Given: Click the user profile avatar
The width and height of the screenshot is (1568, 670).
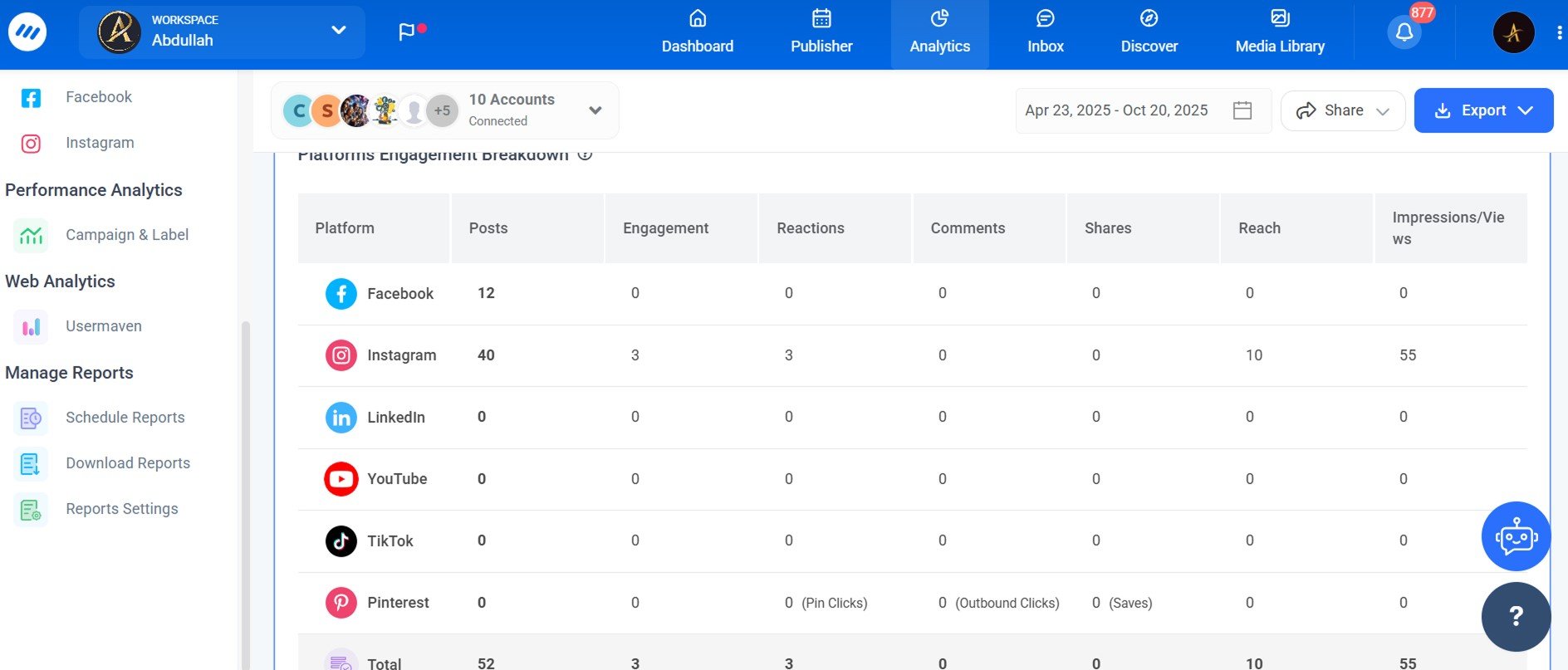Looking at the screenshot, I should click(x=1513, y=32).
